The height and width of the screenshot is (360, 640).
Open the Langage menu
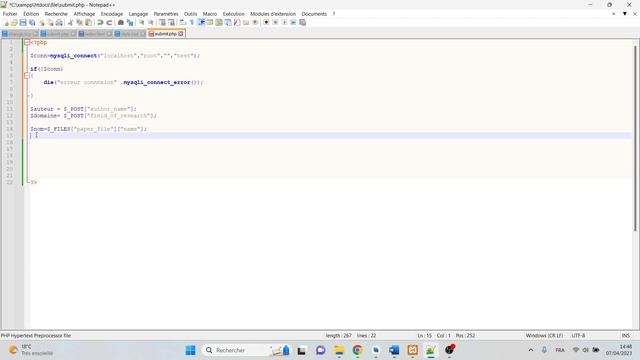click(138, 14)
